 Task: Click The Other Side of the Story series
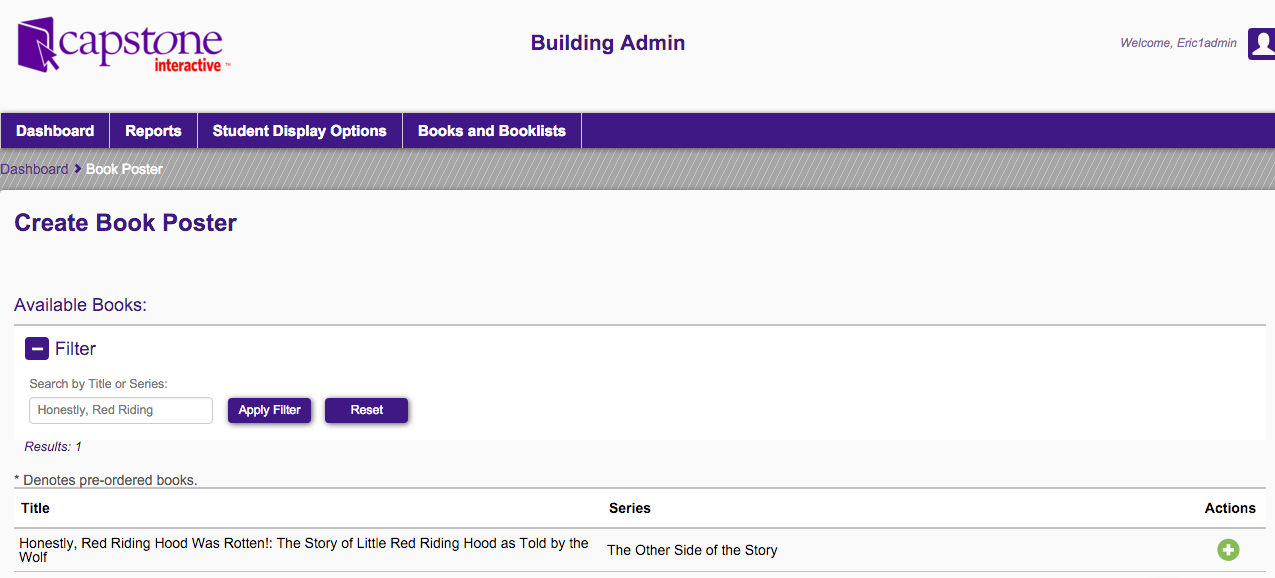click(691, 550)
